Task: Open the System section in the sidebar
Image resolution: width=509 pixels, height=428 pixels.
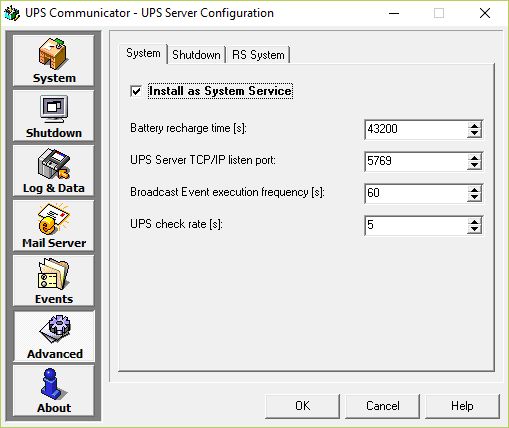Action: click(53, 60)
